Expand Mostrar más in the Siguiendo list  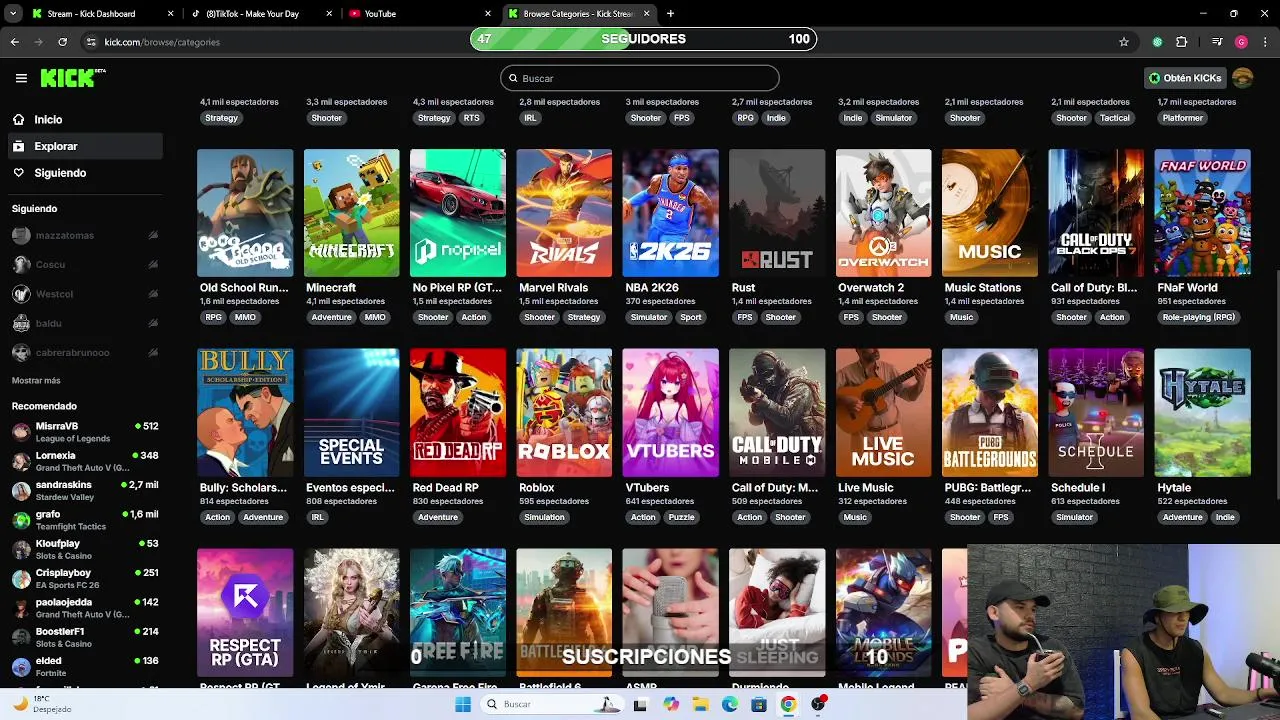point(36,381)
